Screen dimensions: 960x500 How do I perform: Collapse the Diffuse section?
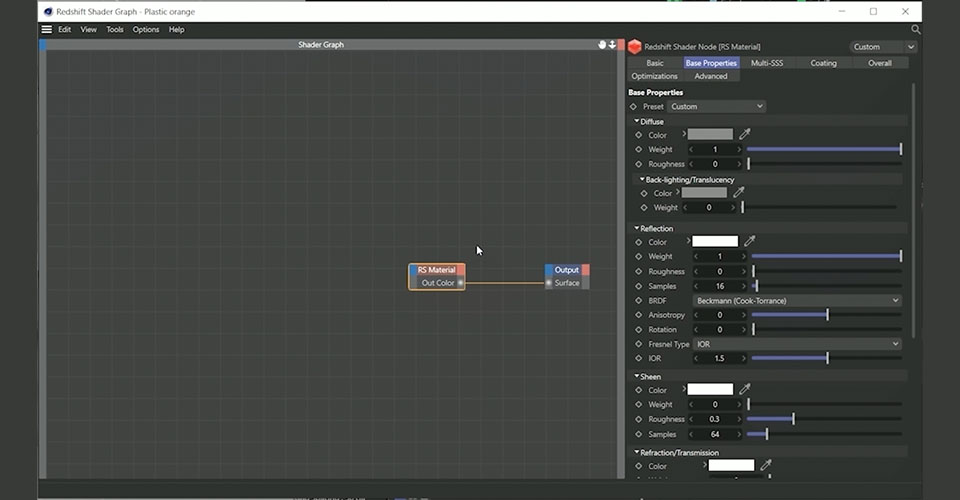pyautogui.click(x=637, y=121)
